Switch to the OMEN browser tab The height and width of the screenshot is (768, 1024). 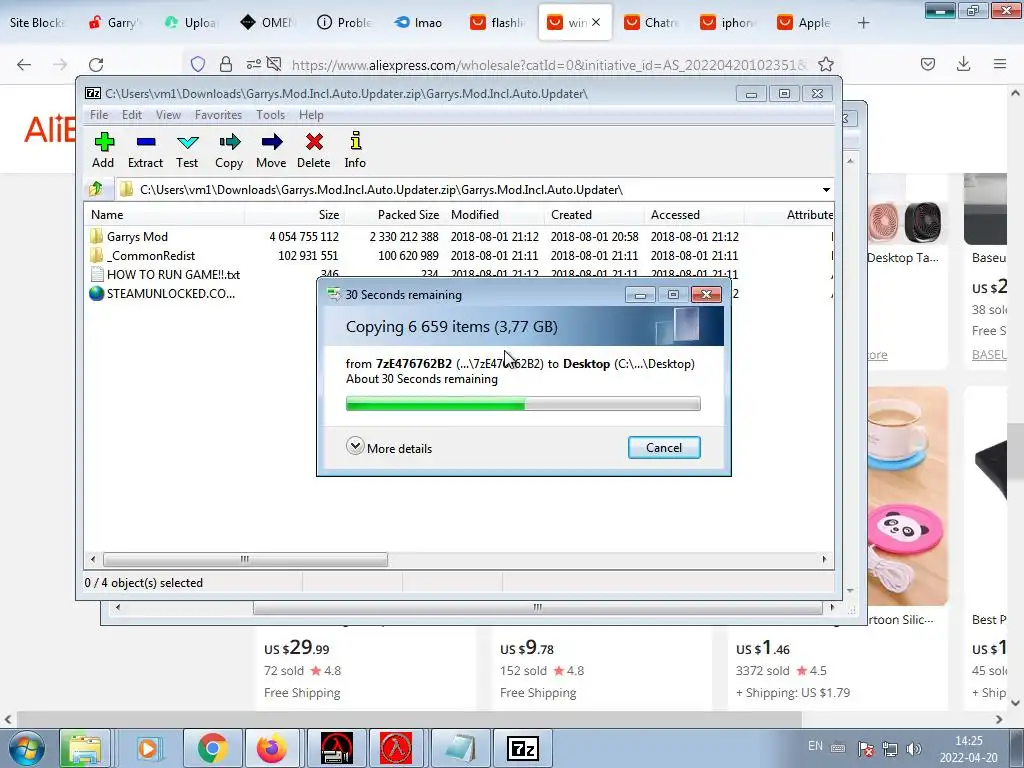pyautogui.click(x=268, y=23)
